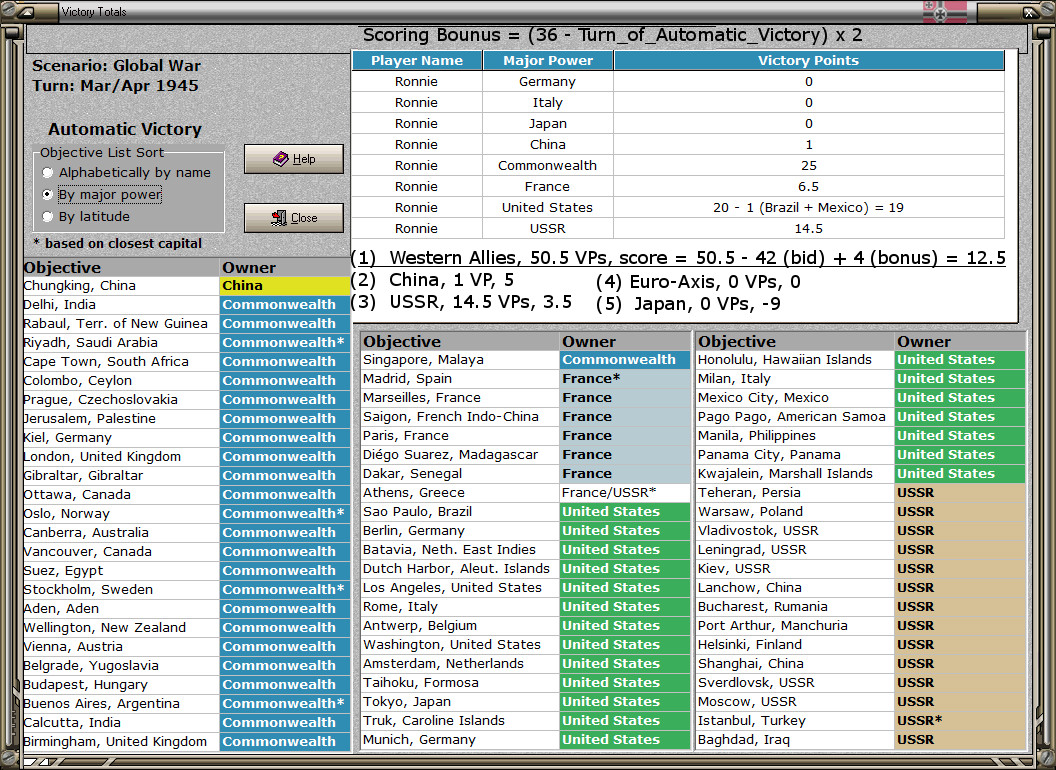
Task: Click the system menu icon at top left
Action: click(x=27, y=11)
